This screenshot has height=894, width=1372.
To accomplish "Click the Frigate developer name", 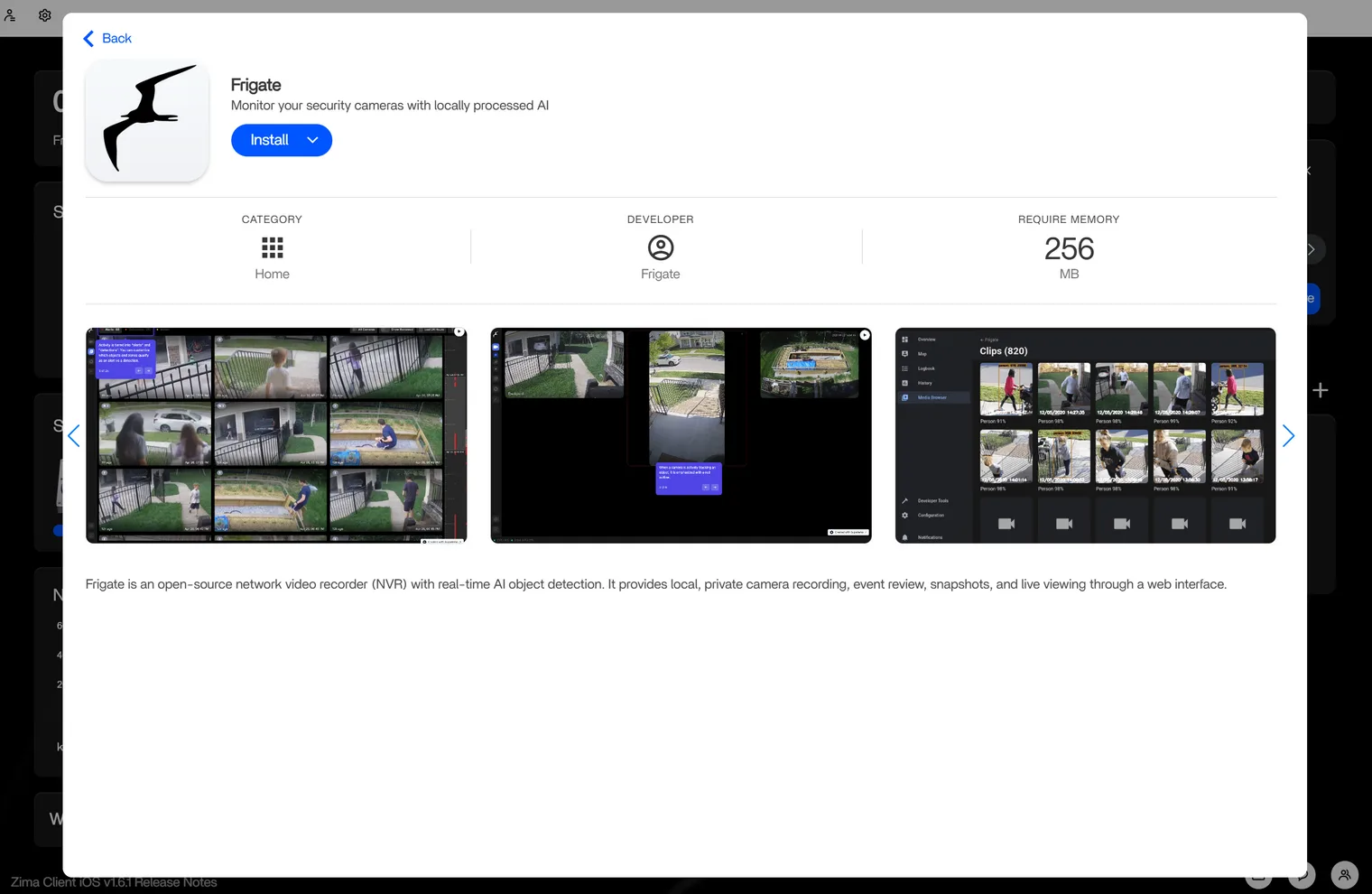I will (x=661, y=274).
